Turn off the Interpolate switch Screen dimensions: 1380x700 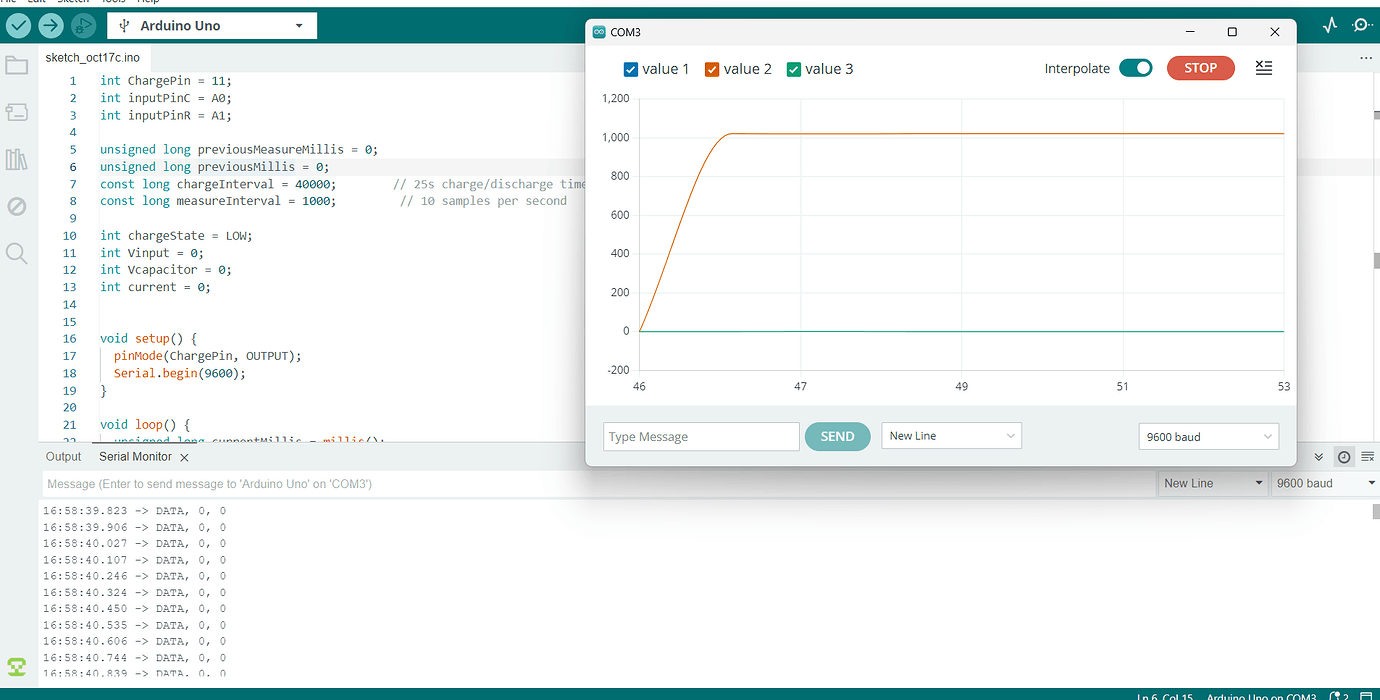click(1135, 68)
